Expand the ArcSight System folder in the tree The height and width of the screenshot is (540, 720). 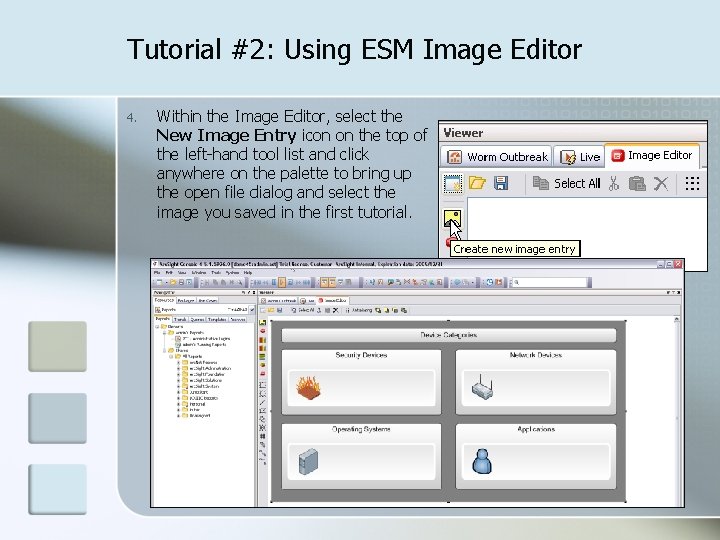178,386
